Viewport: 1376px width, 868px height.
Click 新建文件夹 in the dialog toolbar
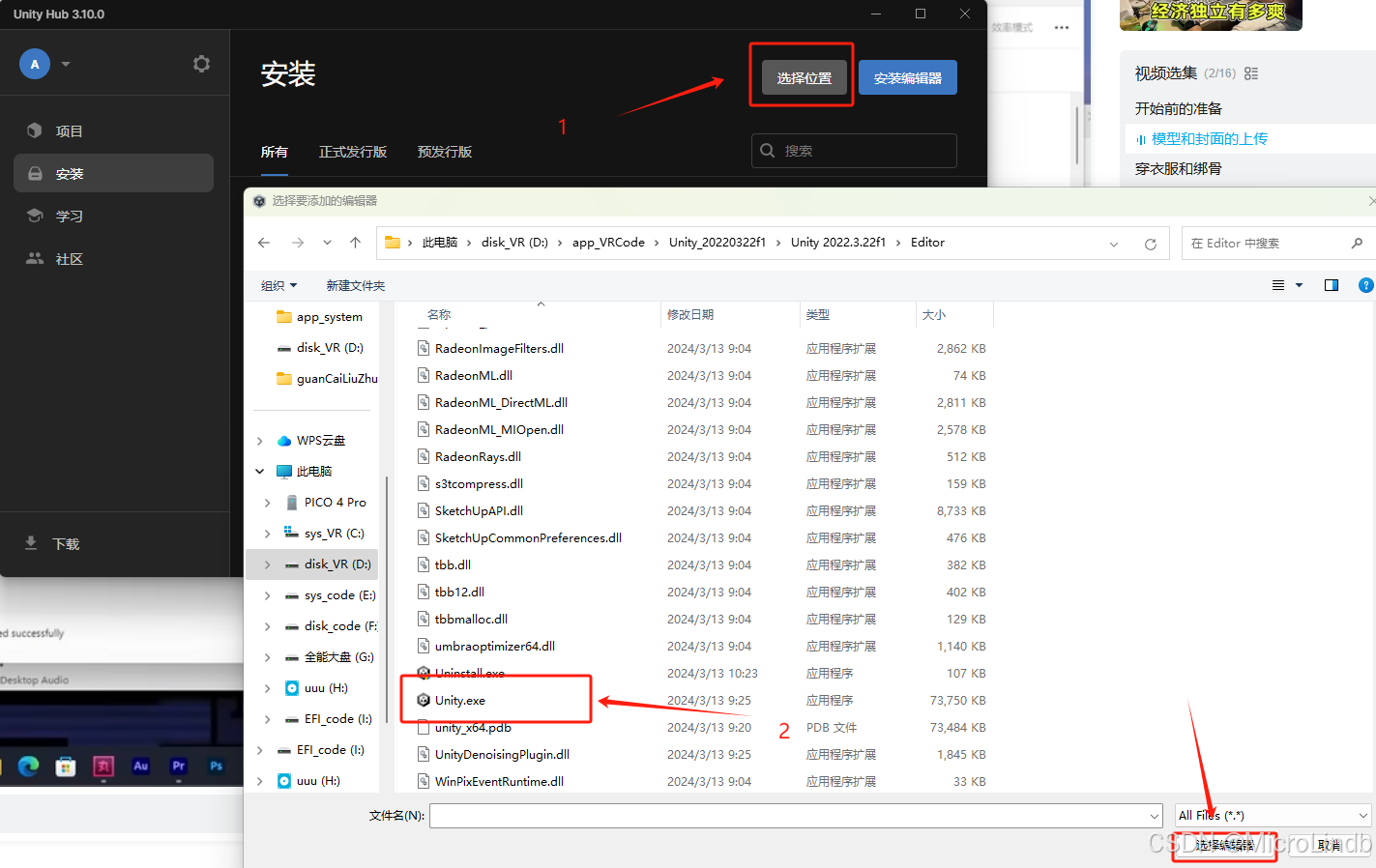pos(356,285)
